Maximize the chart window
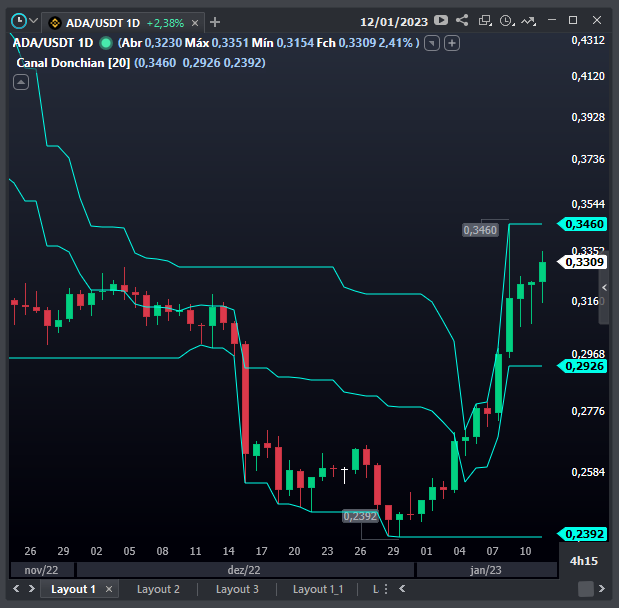Image resolution: width=619 pixels, height=608 pixels. [573, 20]
